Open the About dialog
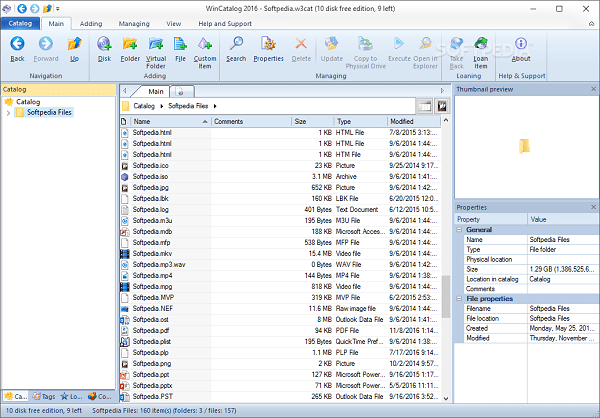Image resolution: width=600 pixels, height=418 pixels. (521, 44)
